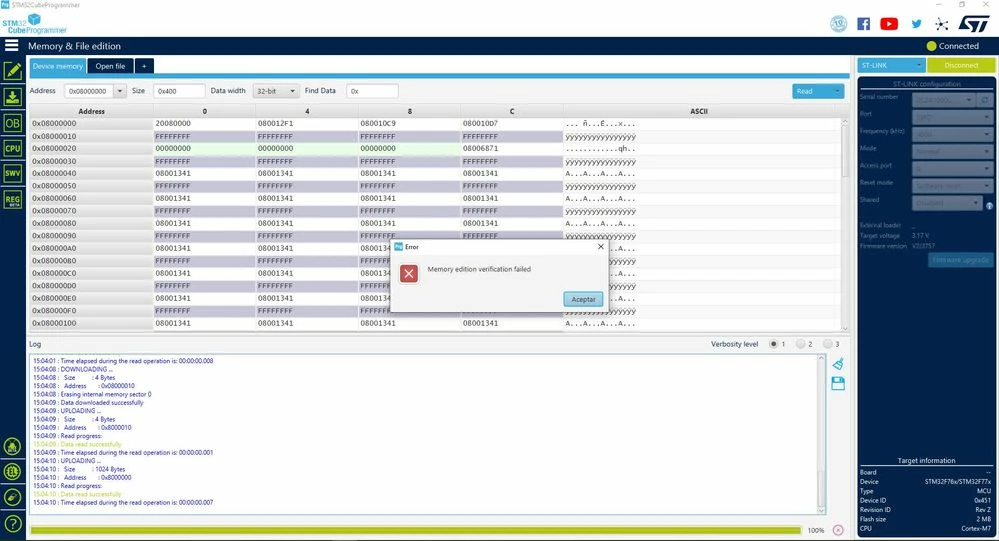Open the EL external loader icon

(x=13, y=472)
